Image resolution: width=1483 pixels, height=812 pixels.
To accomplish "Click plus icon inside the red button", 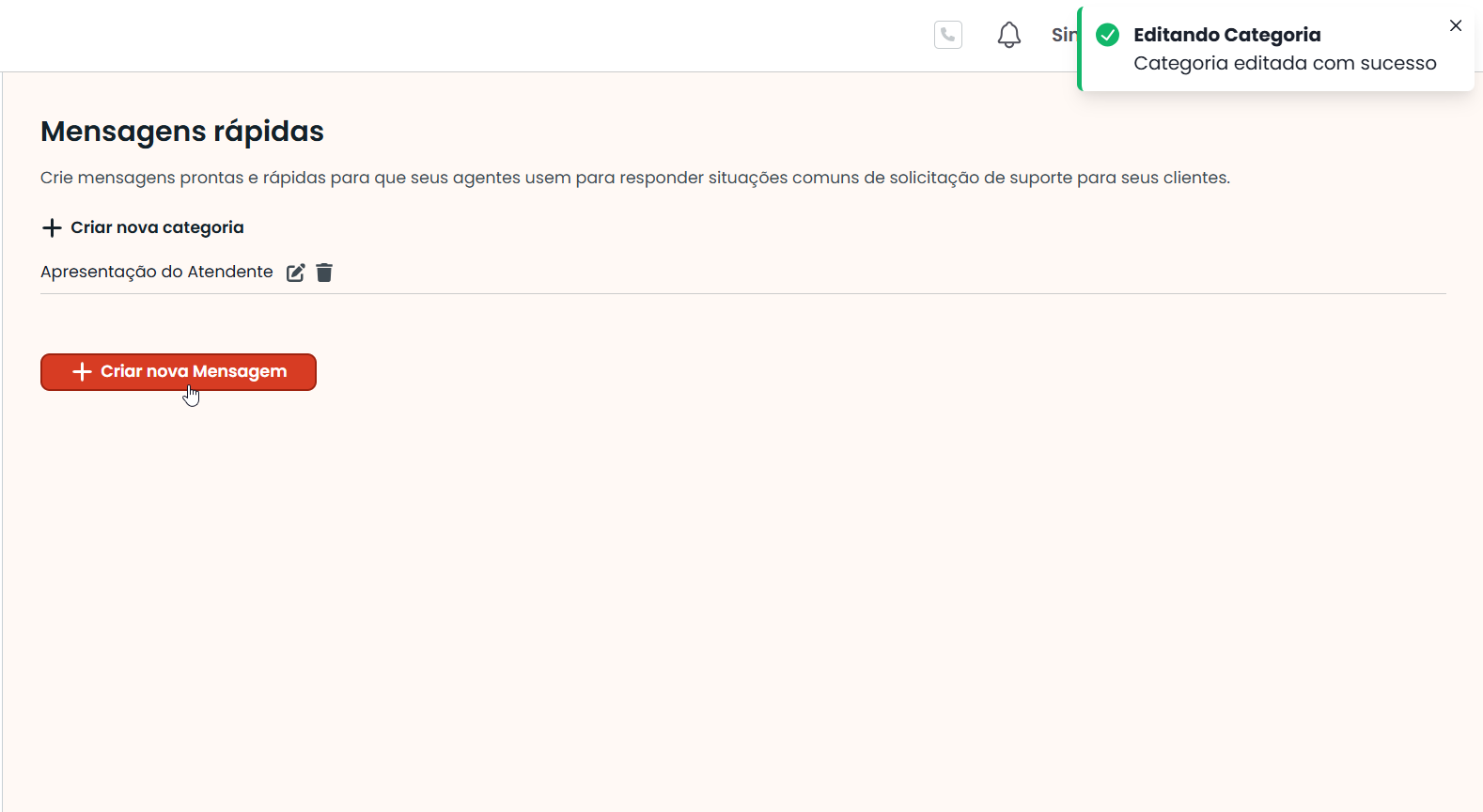I will pos(82,371).
